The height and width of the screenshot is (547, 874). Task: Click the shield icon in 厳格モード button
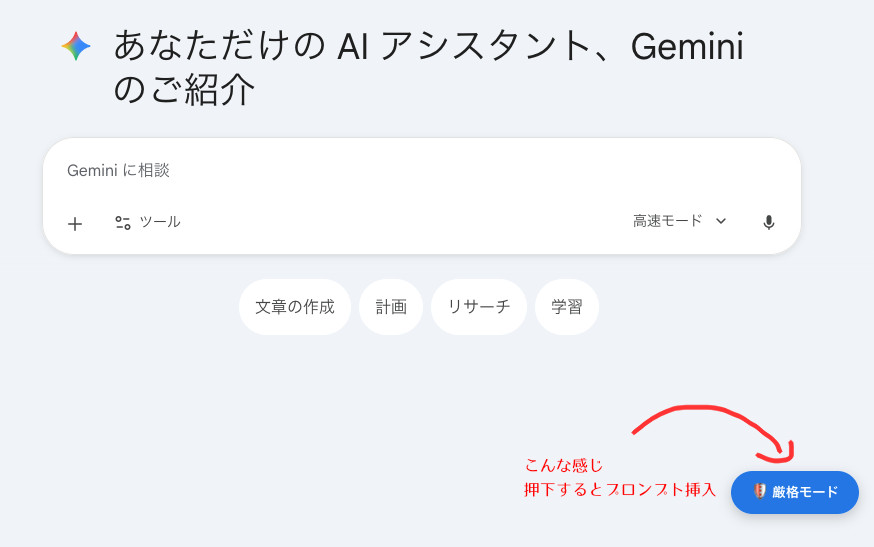[760, 492]
